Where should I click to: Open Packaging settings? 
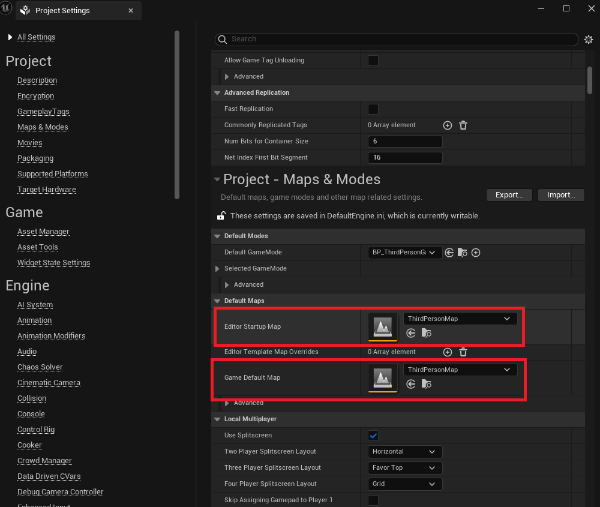[x=35, y=158]
